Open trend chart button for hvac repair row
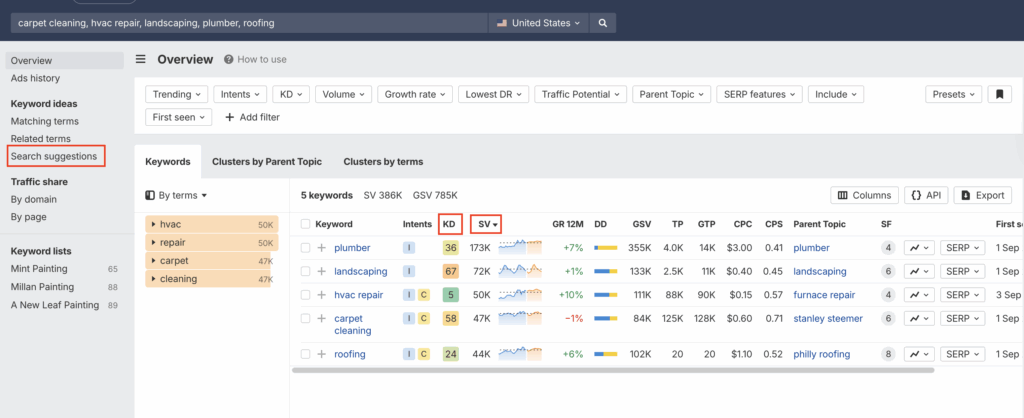This screenshot has height=418, width=1024. [919, 295]
